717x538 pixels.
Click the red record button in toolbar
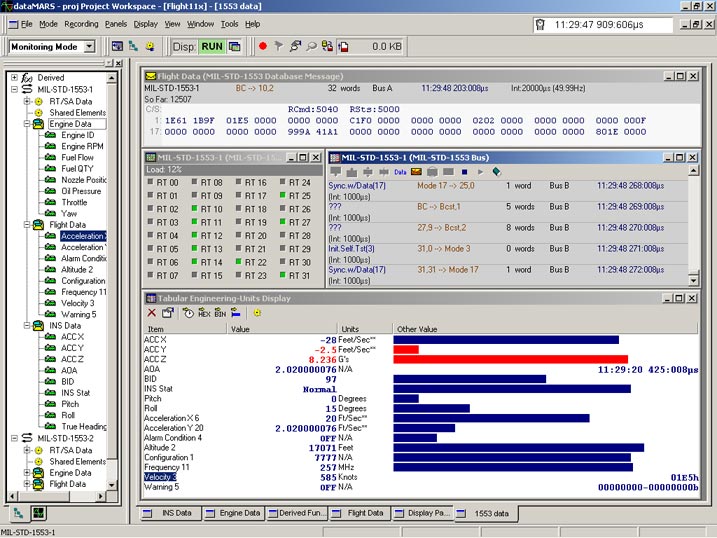click(263, 46)
